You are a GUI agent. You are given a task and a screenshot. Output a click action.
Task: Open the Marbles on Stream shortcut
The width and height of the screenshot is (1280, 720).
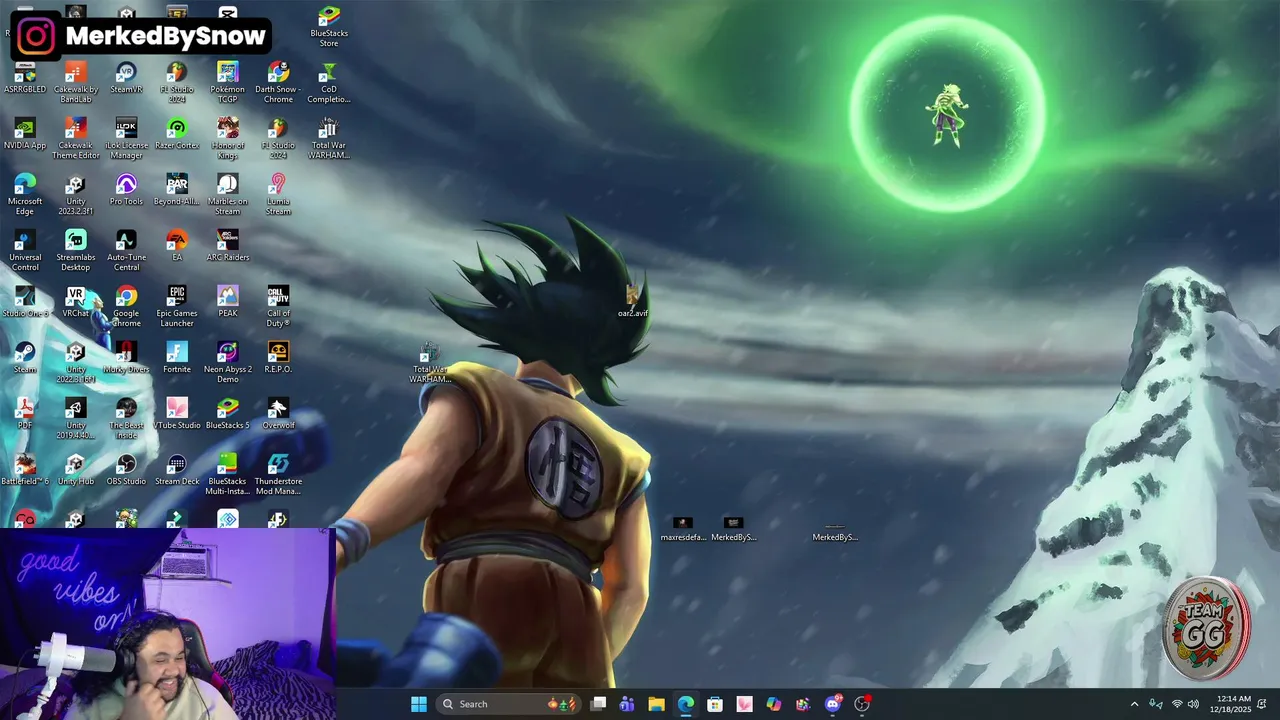[227, 195]
